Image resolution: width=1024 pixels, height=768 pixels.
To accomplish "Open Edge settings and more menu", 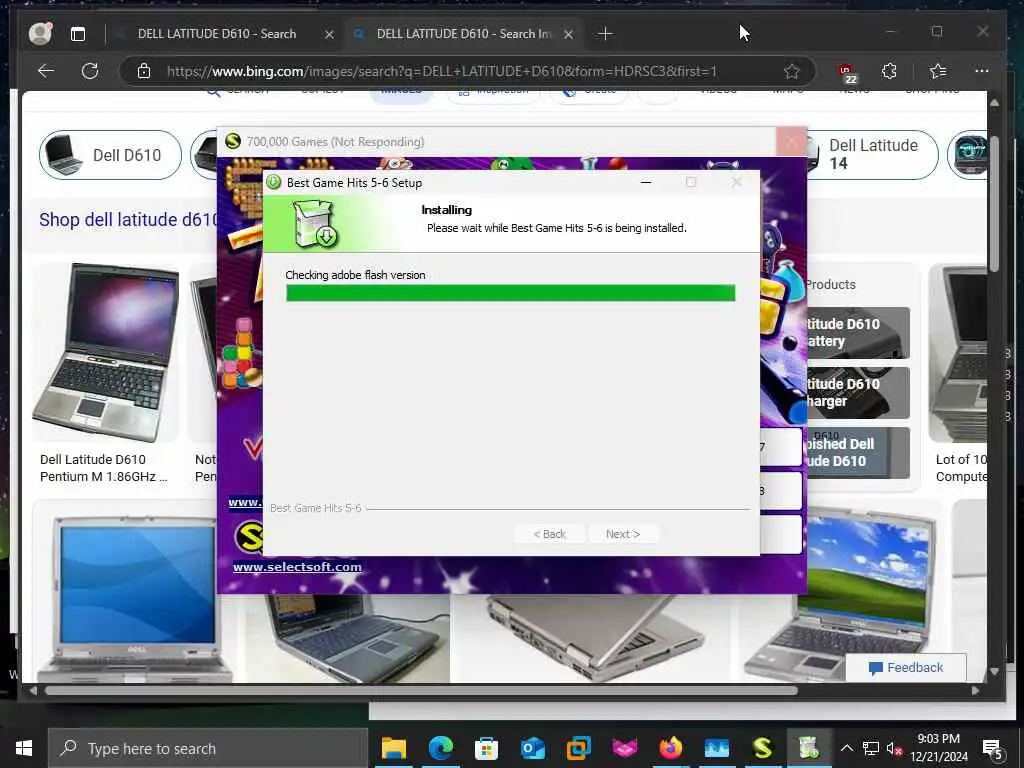I will [x=982, y=71].
